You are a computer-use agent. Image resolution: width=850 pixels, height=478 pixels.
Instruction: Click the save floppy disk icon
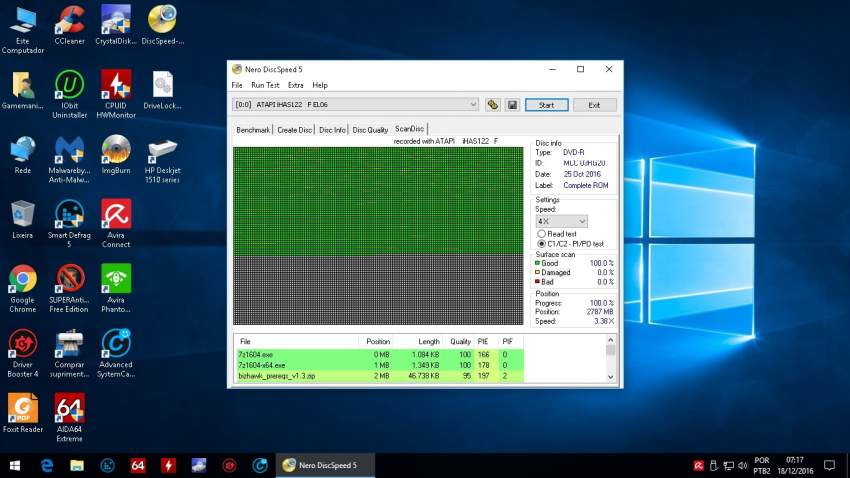coord(512,105)
